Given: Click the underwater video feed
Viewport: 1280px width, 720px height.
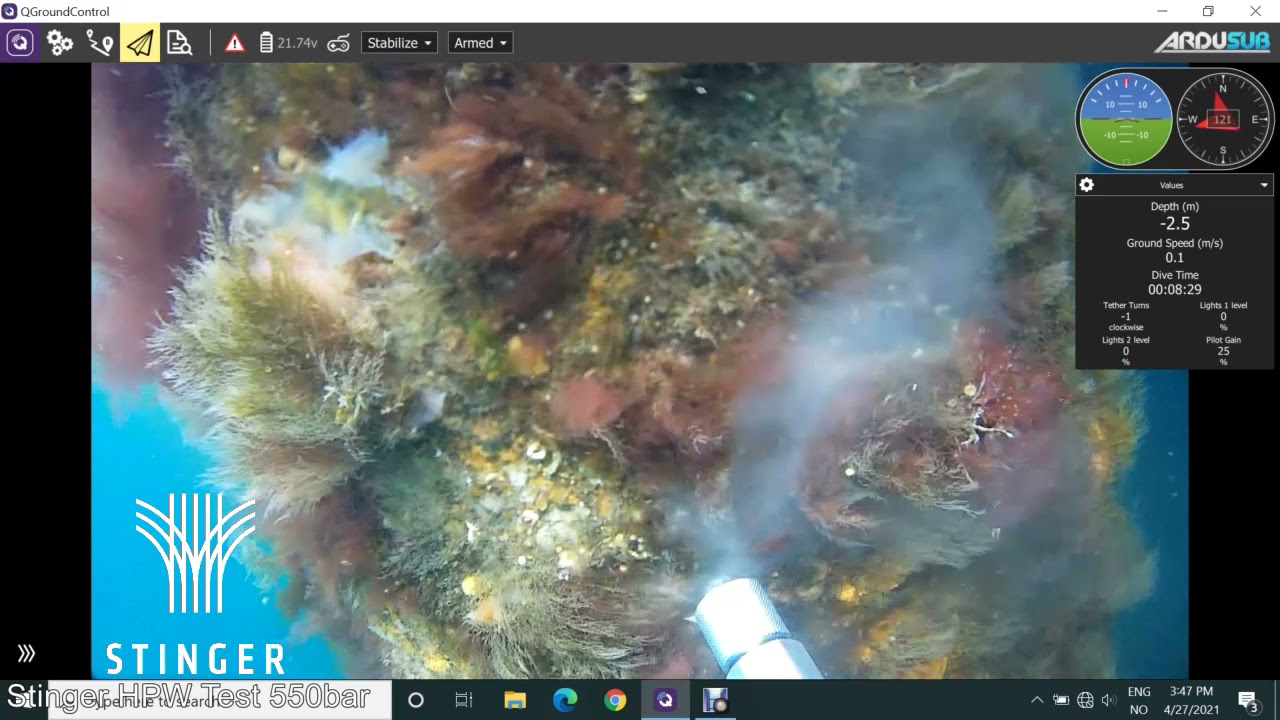Looking at the screenshot, I should (640, 370).
